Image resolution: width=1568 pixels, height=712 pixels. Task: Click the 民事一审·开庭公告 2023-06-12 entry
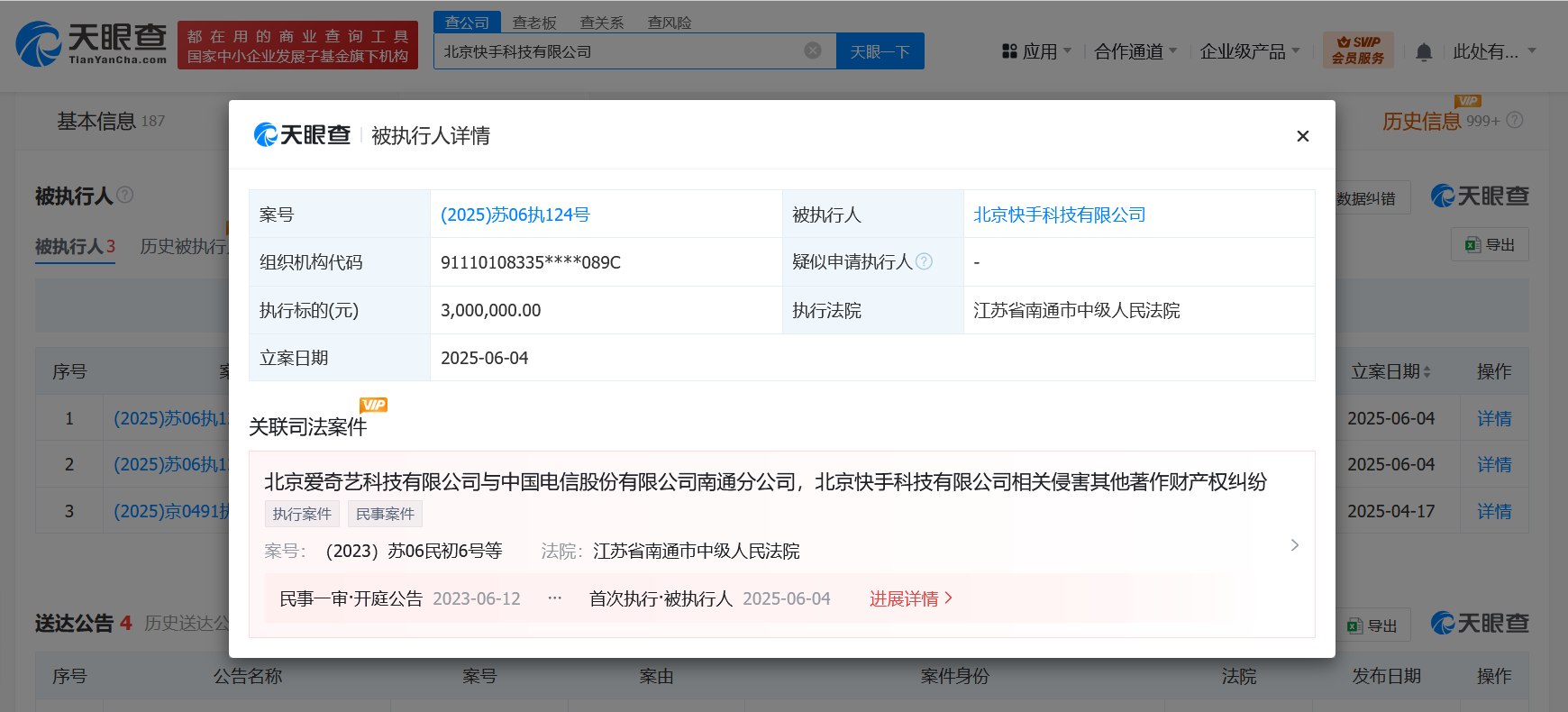point(400,598)
